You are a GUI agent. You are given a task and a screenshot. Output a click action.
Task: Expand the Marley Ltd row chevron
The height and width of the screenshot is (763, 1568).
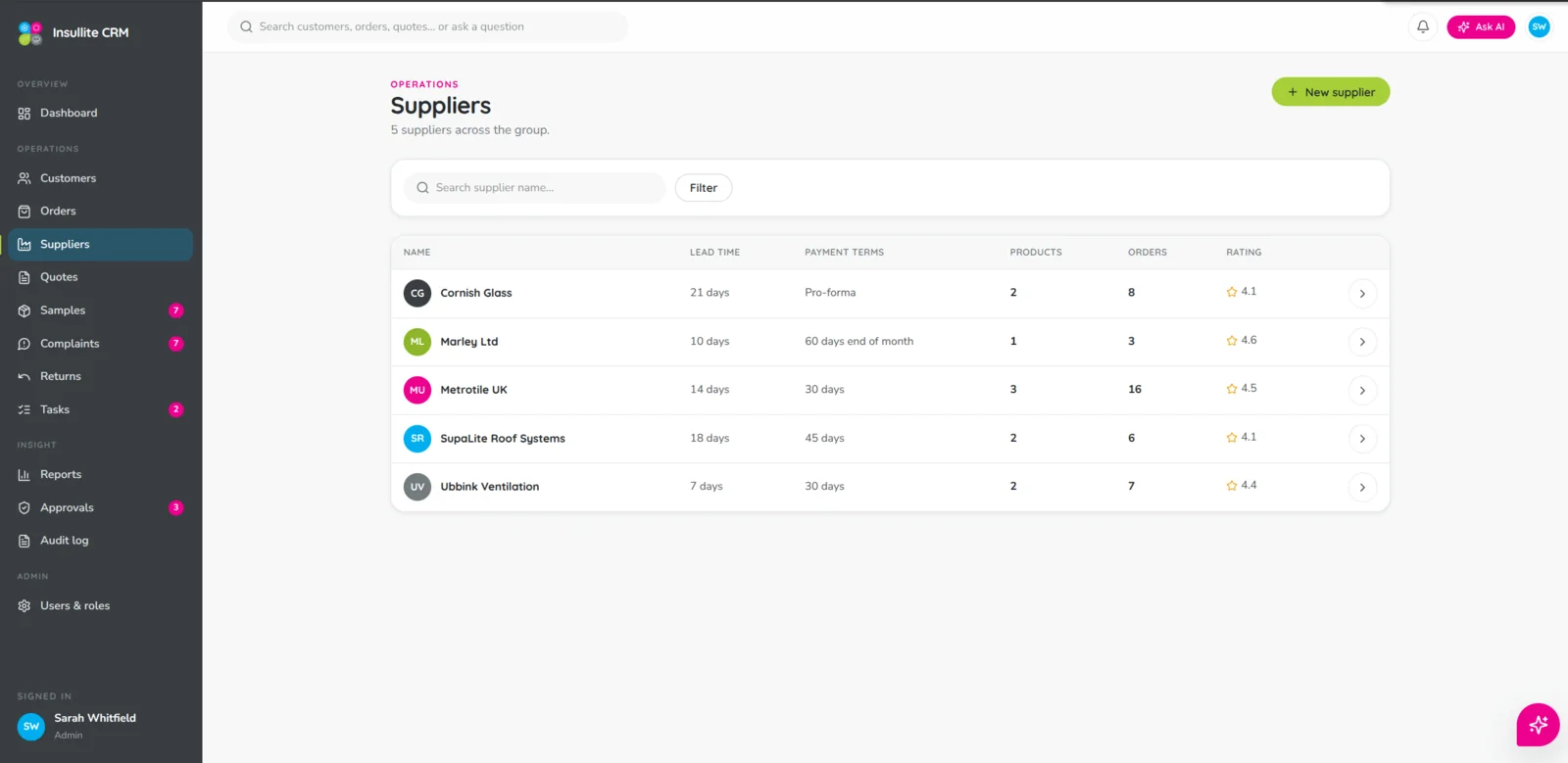pyautogui.click(x=1362, y=342)
